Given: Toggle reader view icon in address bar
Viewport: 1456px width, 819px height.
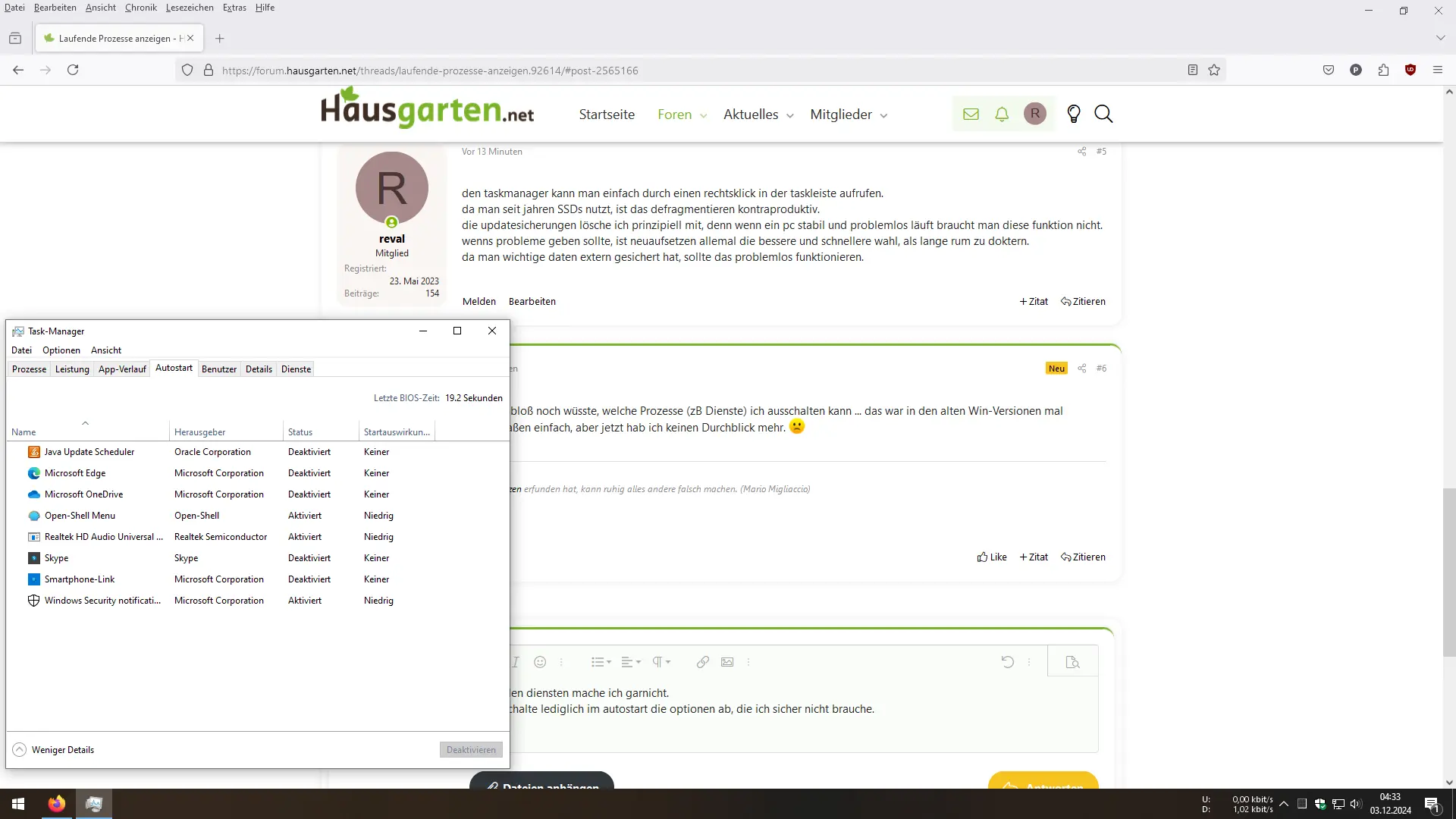Looking at the screenshot, I should [x=1192, y=70].
